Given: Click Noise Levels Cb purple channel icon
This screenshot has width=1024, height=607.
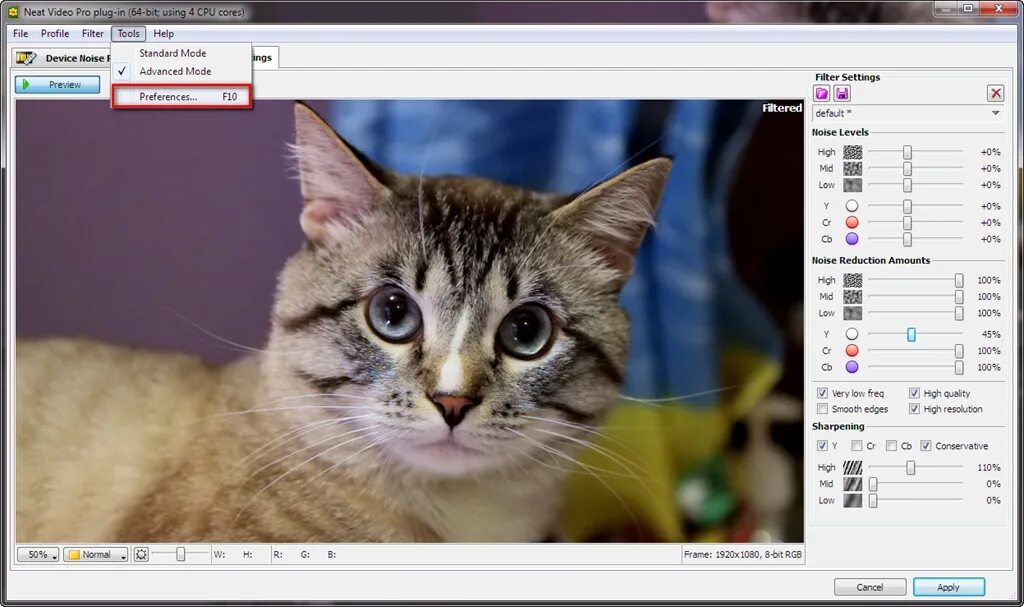Looking at the screenshot, I should coord(852,239).
